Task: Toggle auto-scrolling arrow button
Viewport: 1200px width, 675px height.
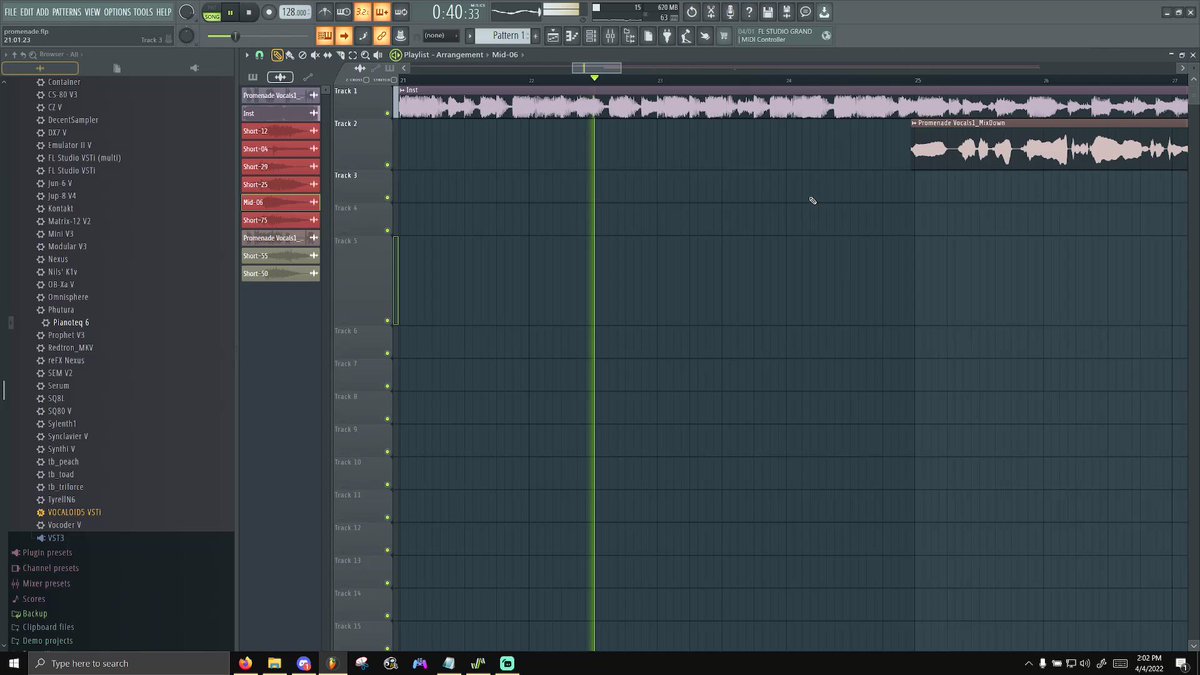Action: 344,36
